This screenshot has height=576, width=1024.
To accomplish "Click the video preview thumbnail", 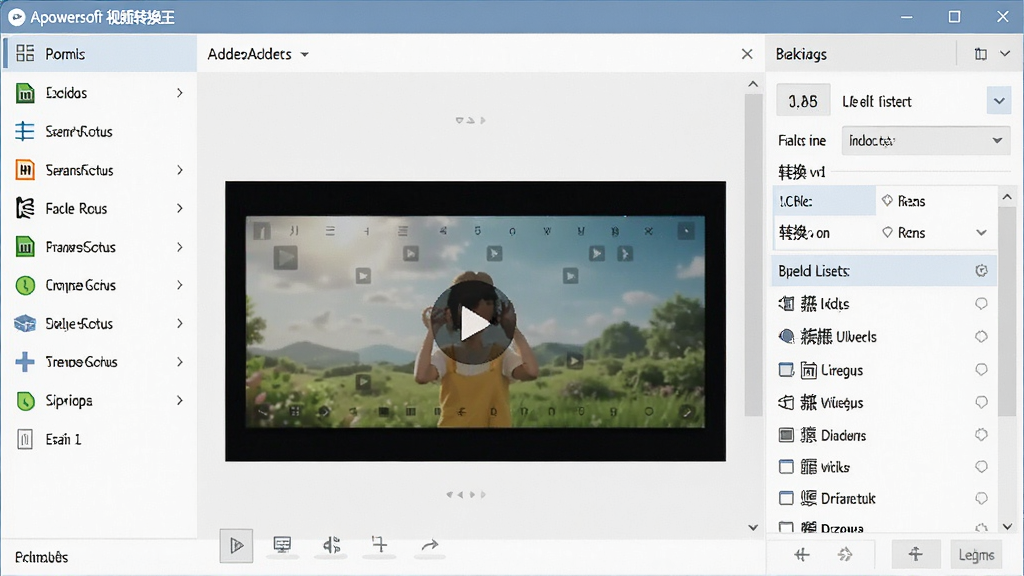I will click(x=475, y=321).
